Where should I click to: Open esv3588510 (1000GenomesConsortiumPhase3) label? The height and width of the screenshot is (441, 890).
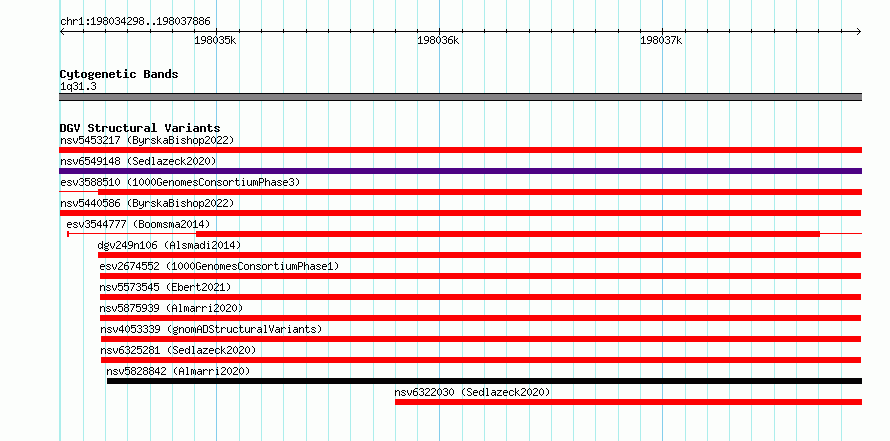coord(180,182)
